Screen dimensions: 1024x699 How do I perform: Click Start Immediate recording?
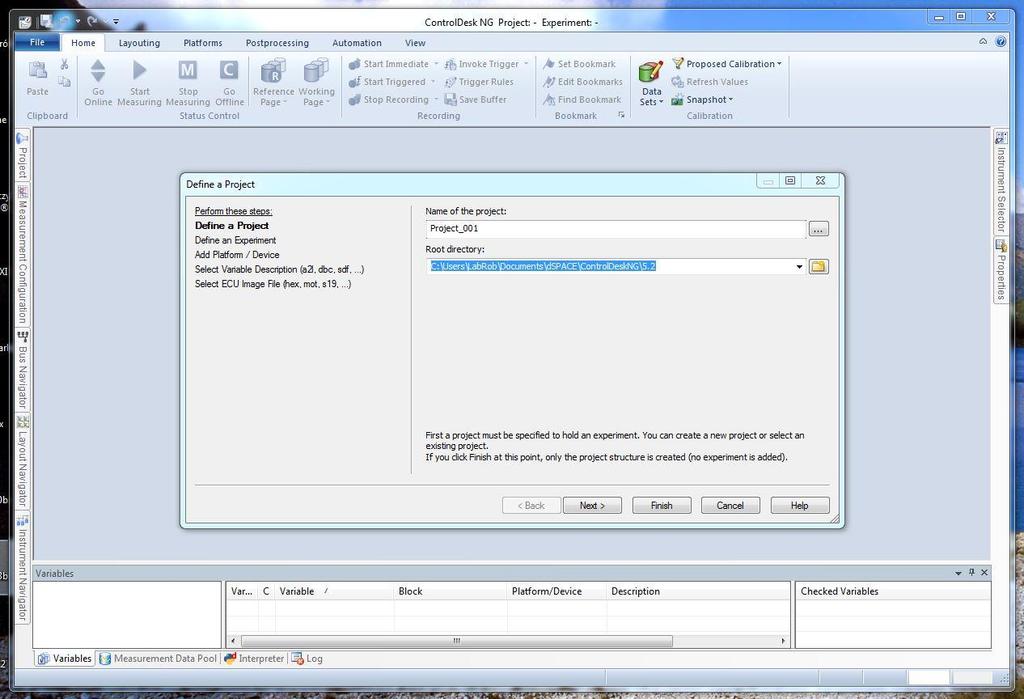pyautogui.click(x=389, y=64)
